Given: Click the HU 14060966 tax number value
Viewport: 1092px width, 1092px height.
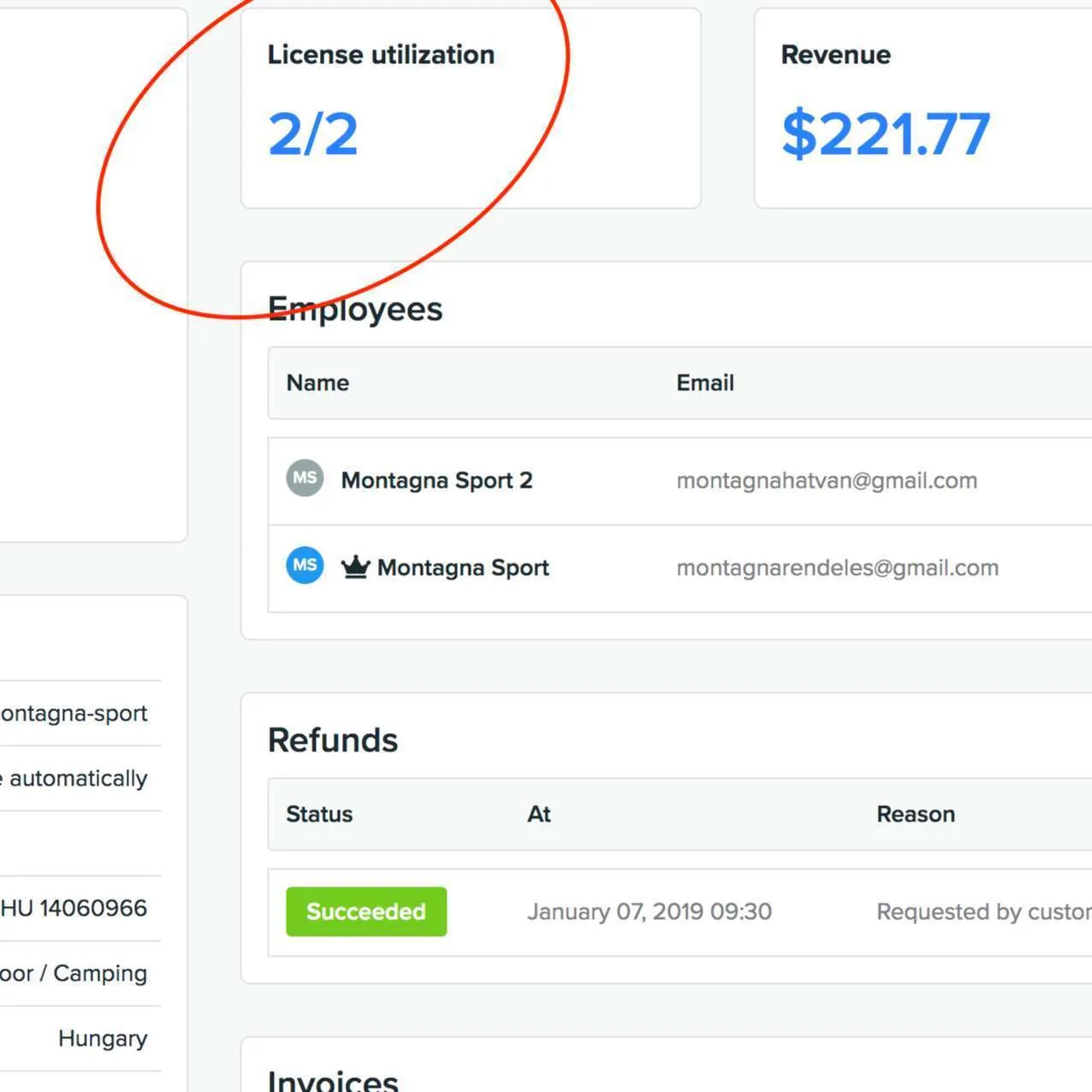Looking at the screenshot, I should [74, 908].
